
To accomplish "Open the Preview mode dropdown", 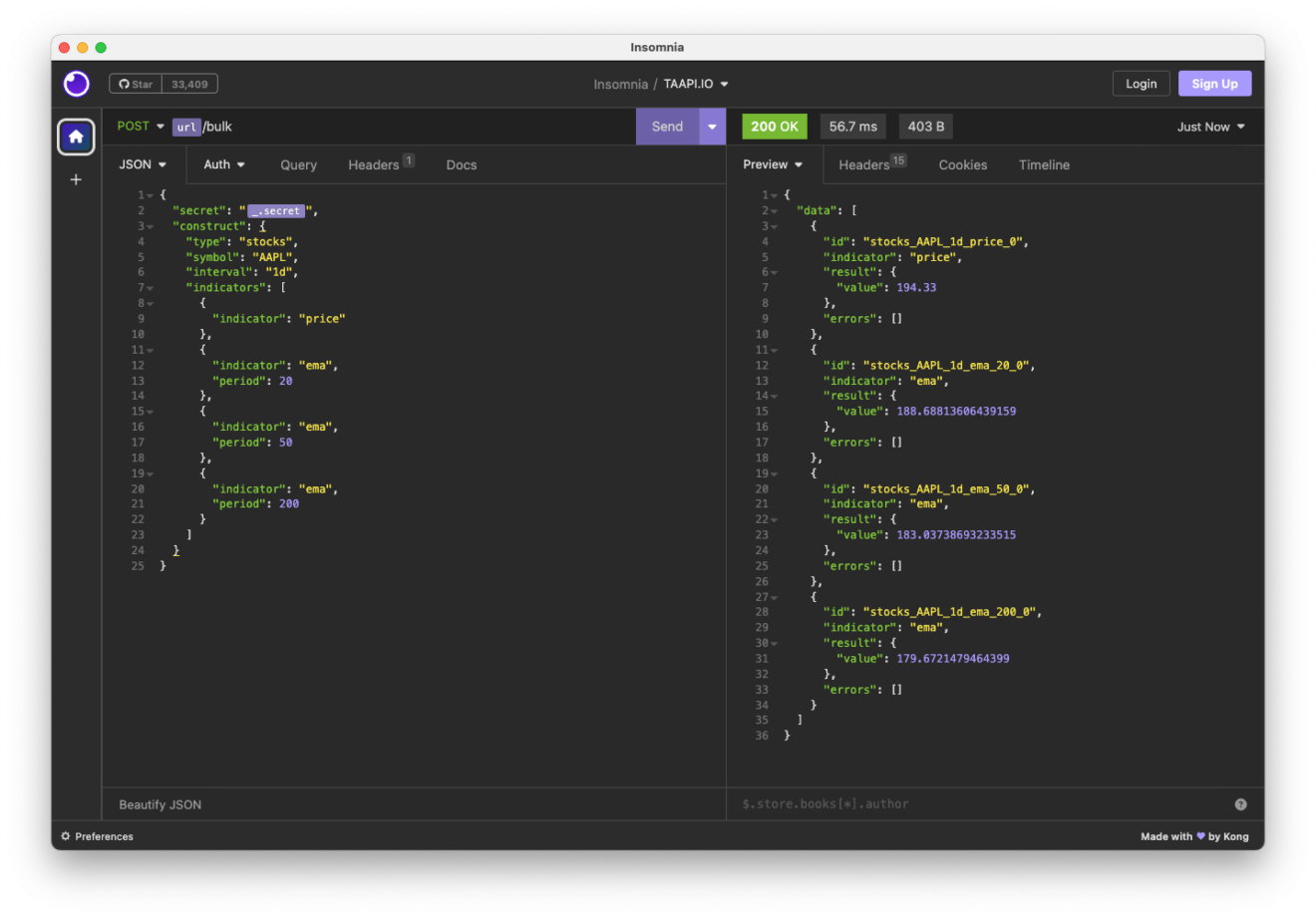I will (x=774, y=164).
